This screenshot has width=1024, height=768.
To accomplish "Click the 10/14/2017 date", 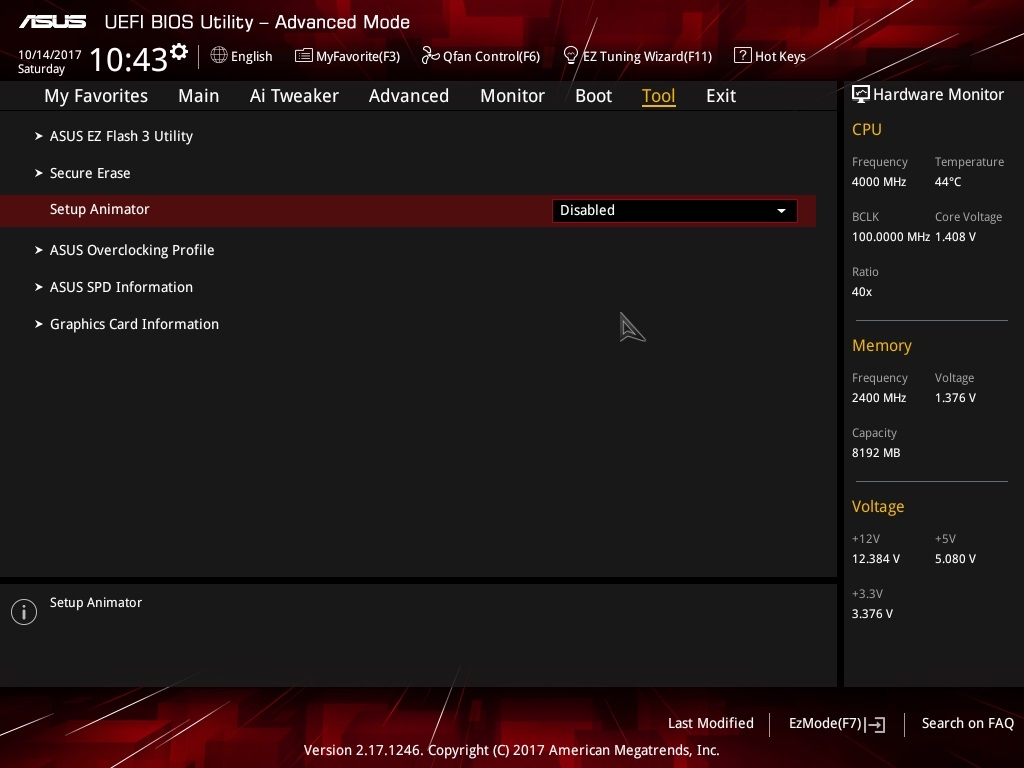I will point(50,55).
